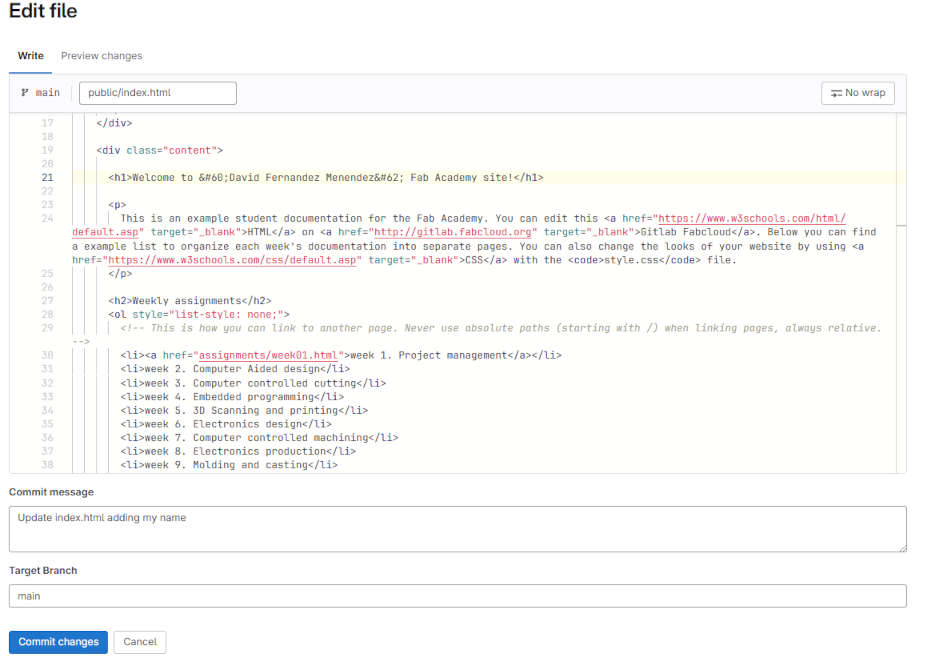Viewport: 927px width, 658px height.
Task: Click the Commit message text area
Action: (x=458, y=529)
